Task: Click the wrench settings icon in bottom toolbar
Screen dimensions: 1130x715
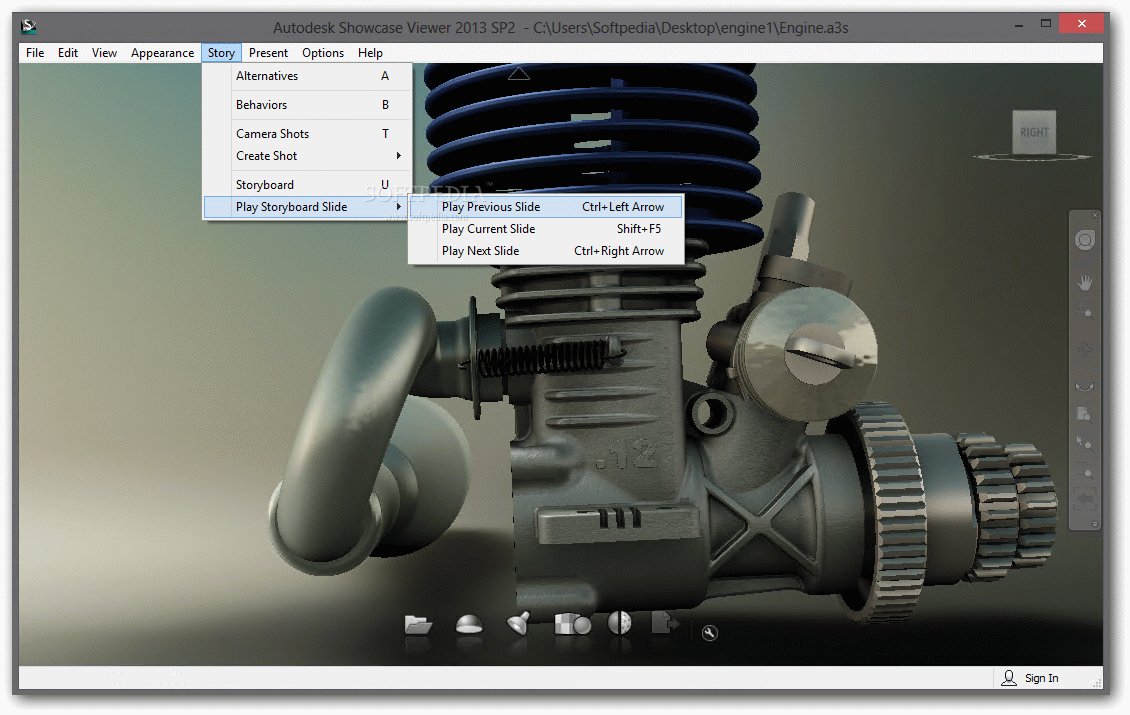Action: pyautogui.click(x=710, y=633)
